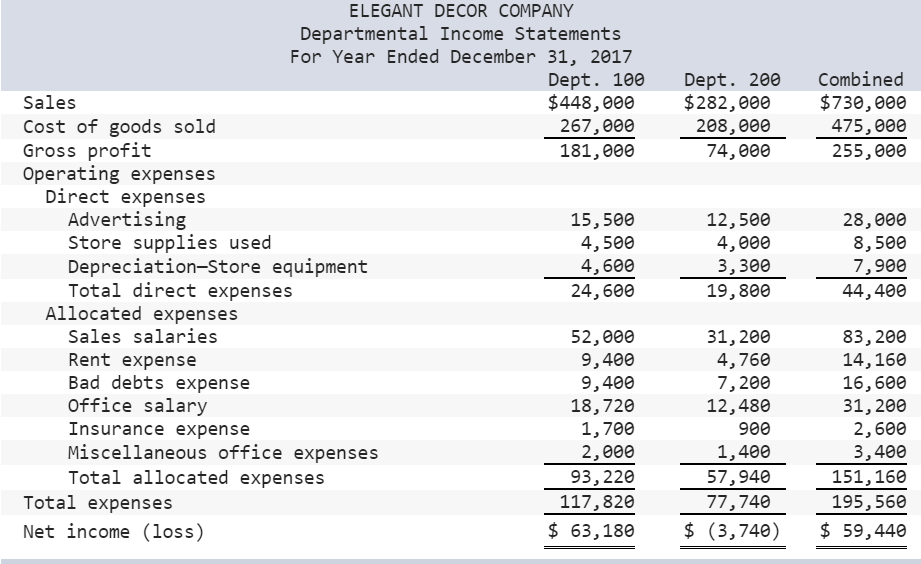Image resolution: width=921 pixels, height=564 pixels.
Task: Click the 14,160 rent value
Action: [875, 360]
